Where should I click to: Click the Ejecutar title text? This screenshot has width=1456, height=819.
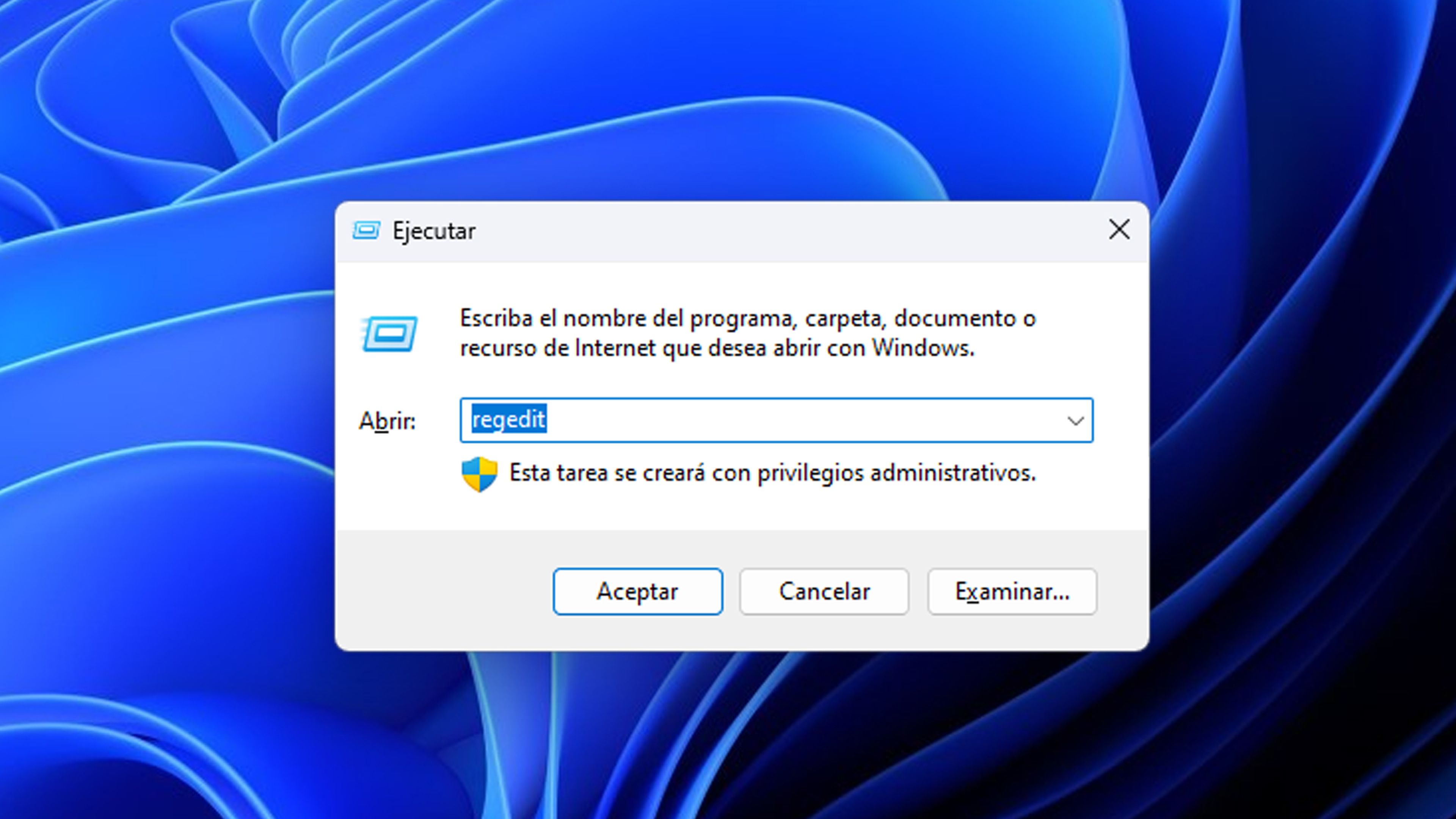[x=433, y=231]
